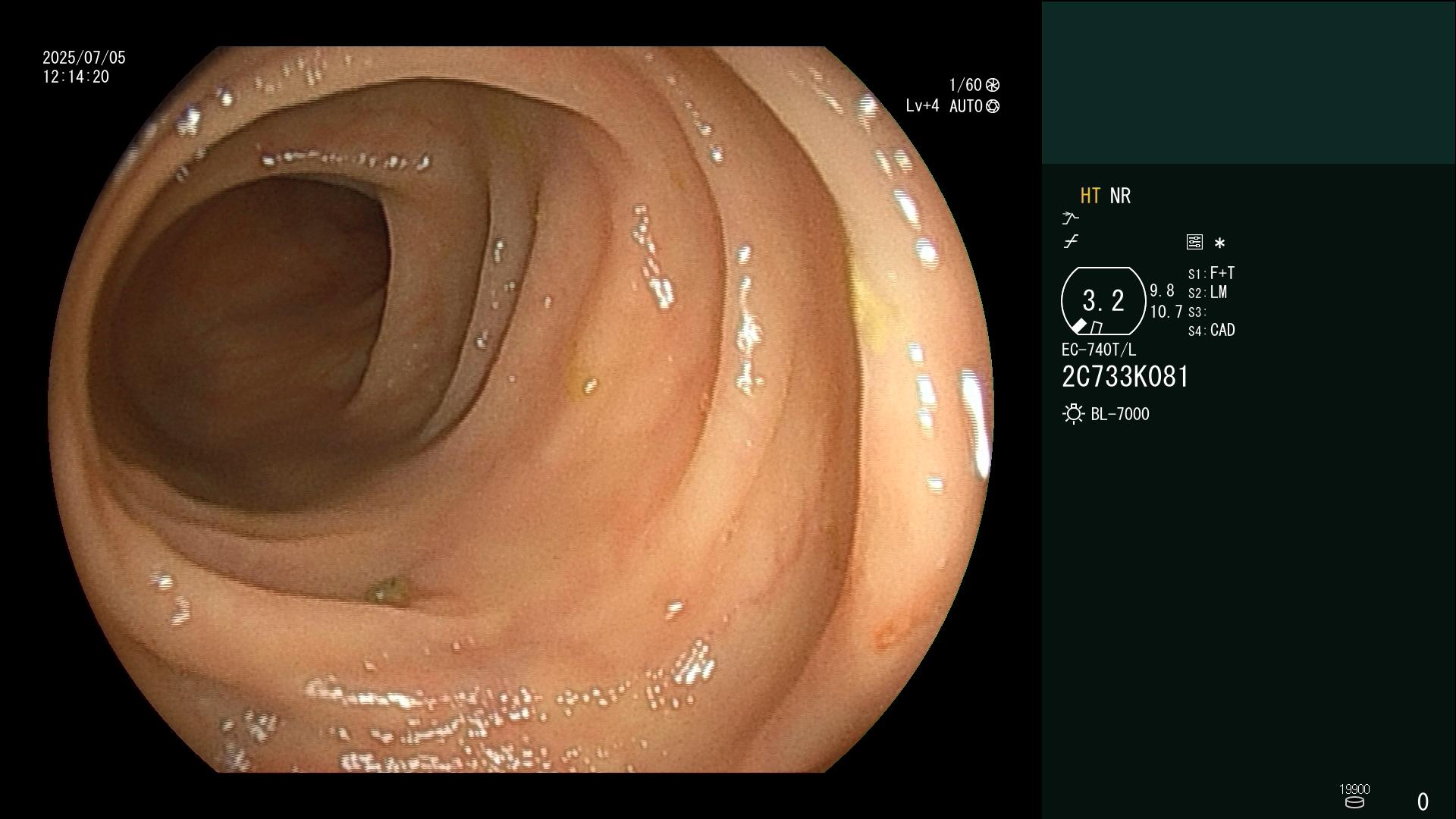Click the time 12:14:20

(76, 77)
